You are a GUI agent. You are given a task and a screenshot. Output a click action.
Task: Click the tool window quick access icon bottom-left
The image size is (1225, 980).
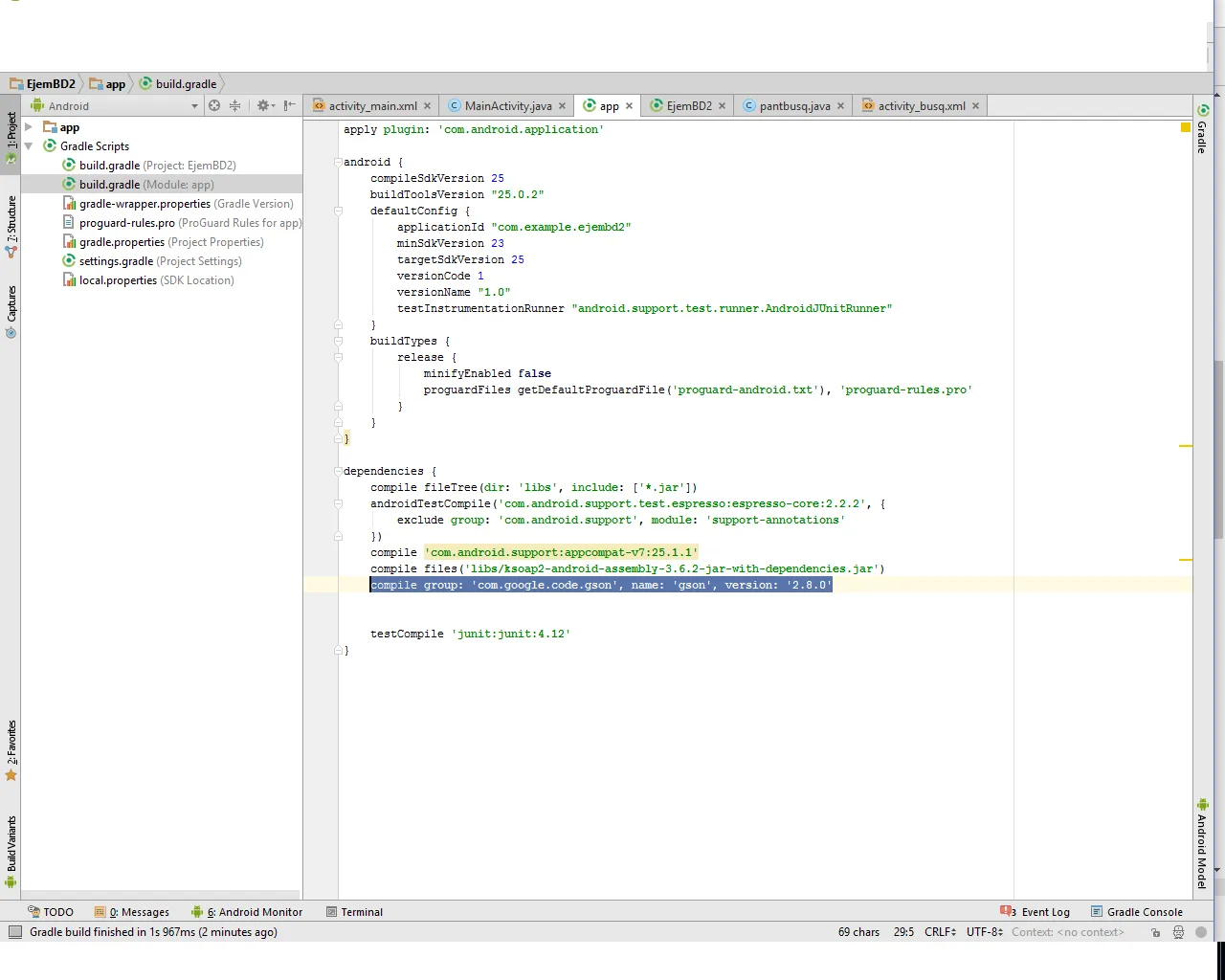point(14,932)
